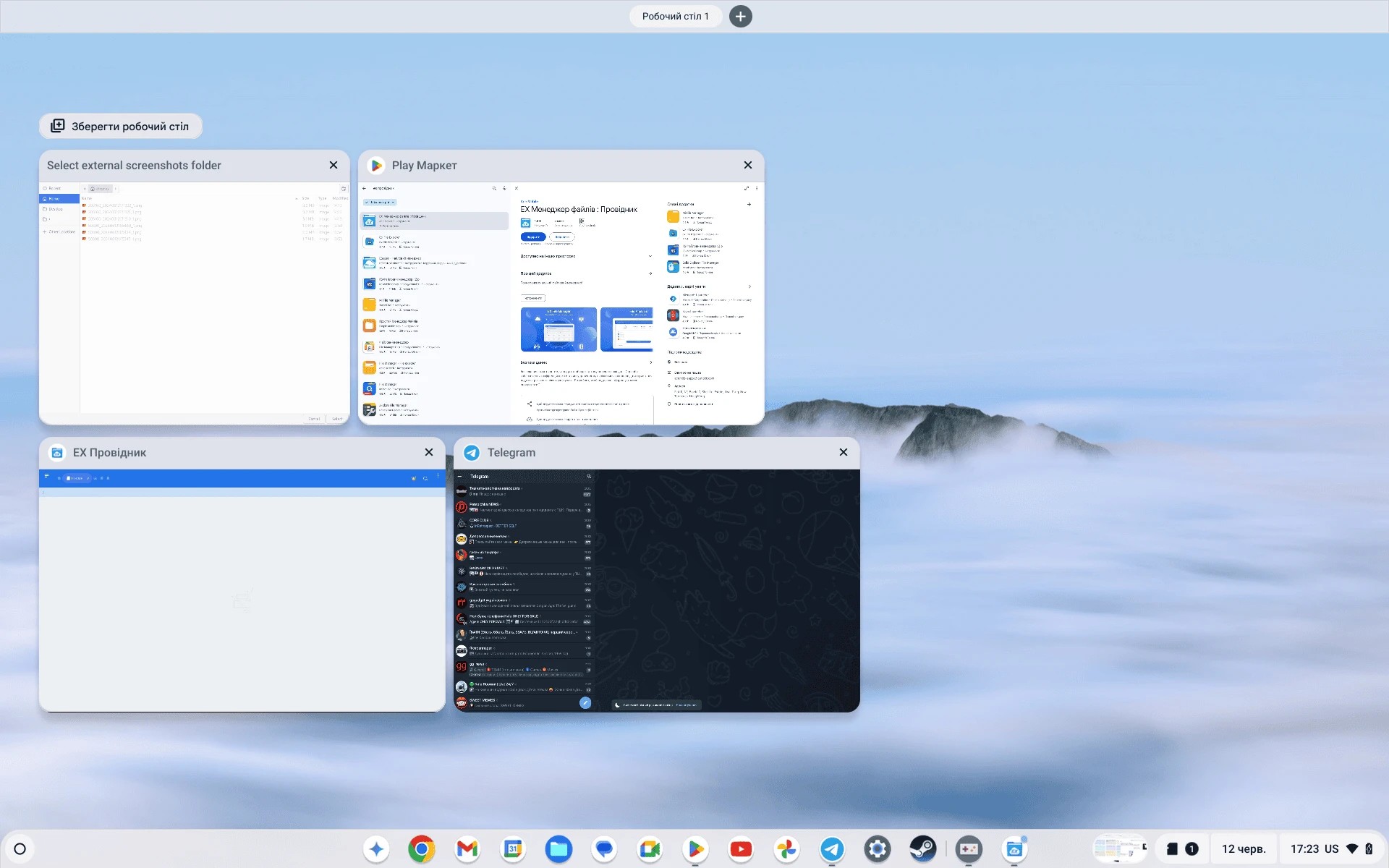Image resolution: width=1389 pixels, height=868 pixels.
Task: Open Google Calendar shelf icon
Action: pos(513,848)
